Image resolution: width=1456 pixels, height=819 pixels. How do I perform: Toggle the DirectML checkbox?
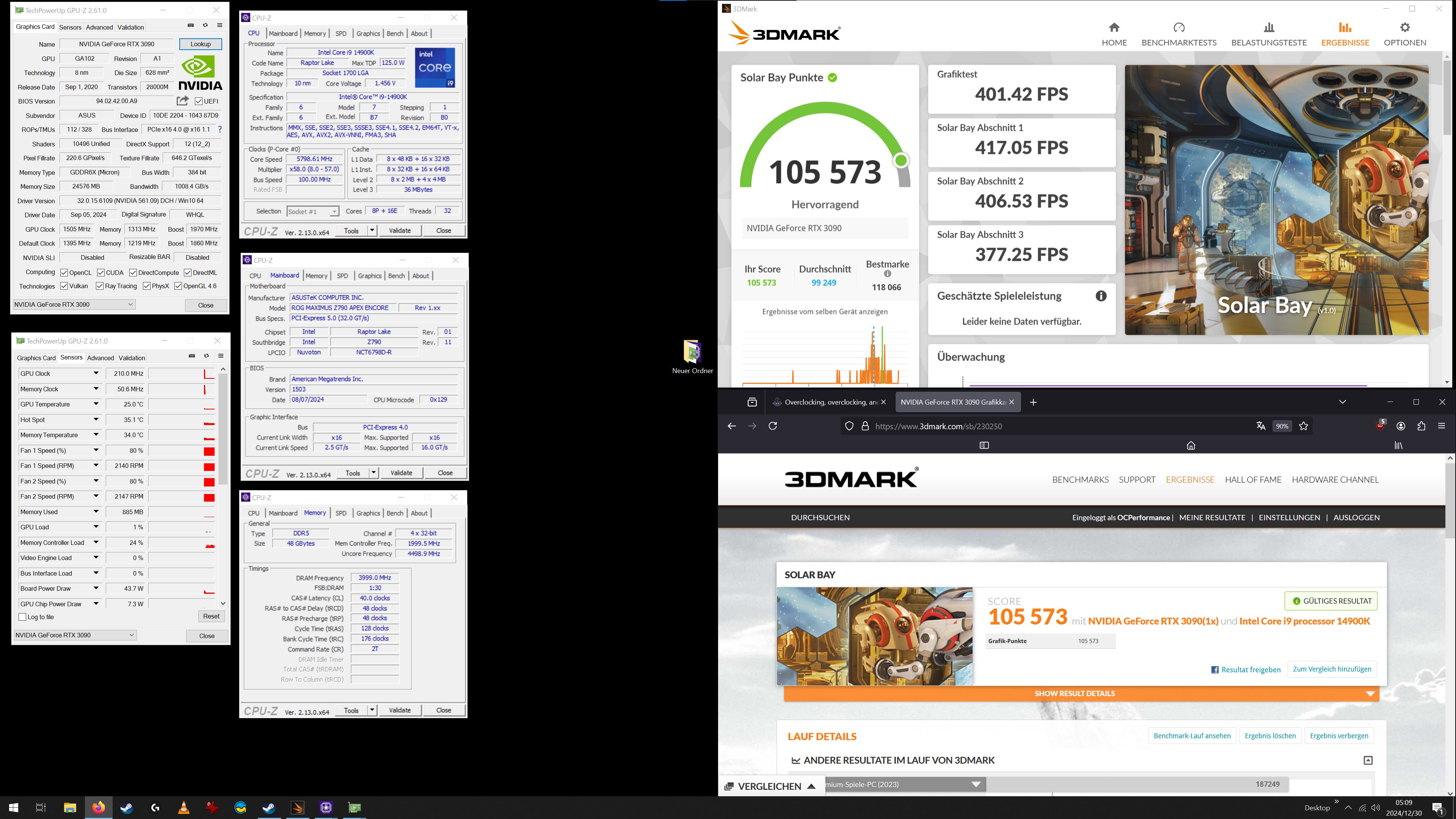(188, 273)
